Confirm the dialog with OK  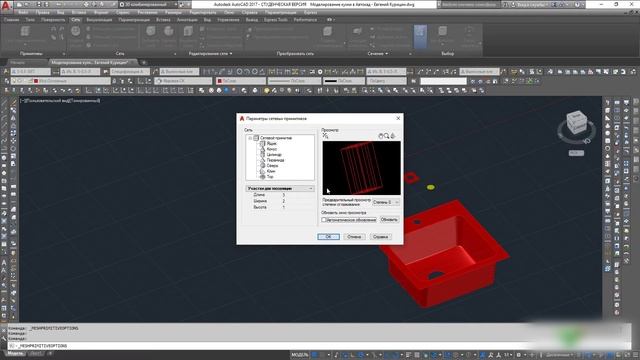(x=329, y=237)
